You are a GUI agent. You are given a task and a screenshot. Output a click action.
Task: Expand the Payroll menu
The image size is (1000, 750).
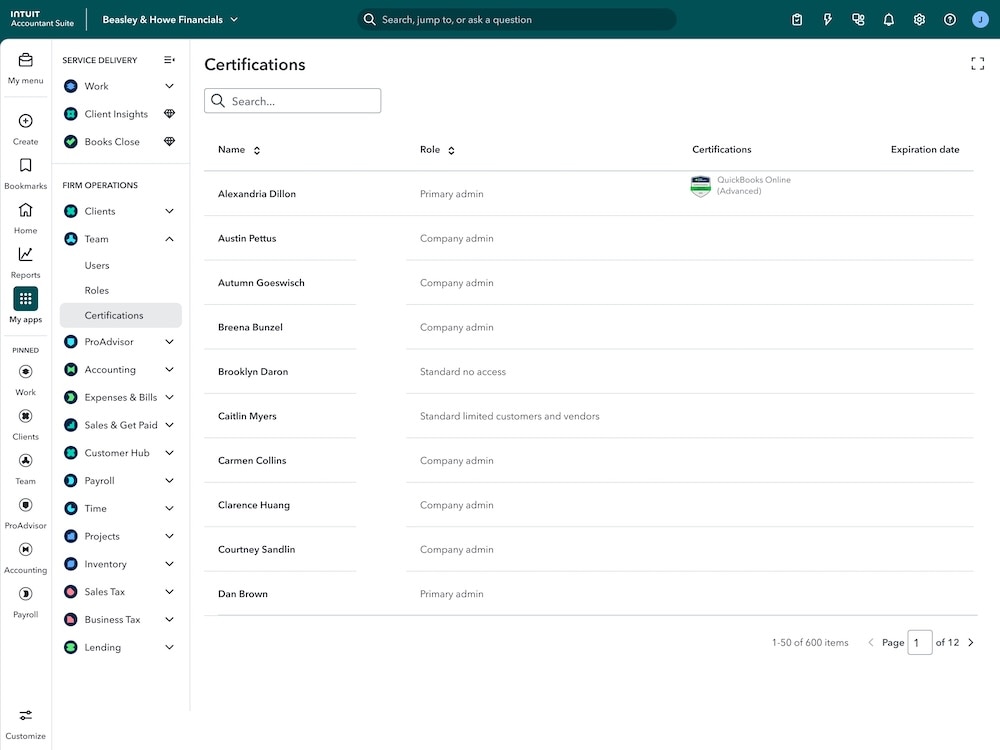(169, 480)
